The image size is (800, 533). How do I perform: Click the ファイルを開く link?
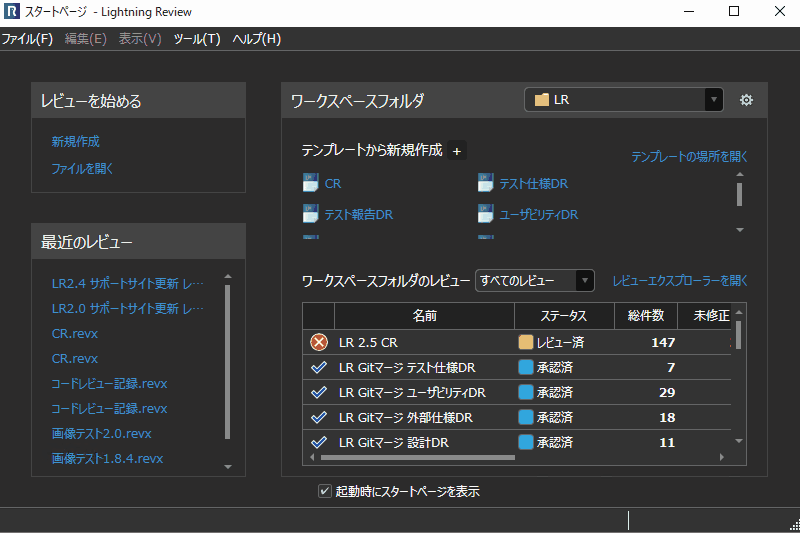(82, 168)
